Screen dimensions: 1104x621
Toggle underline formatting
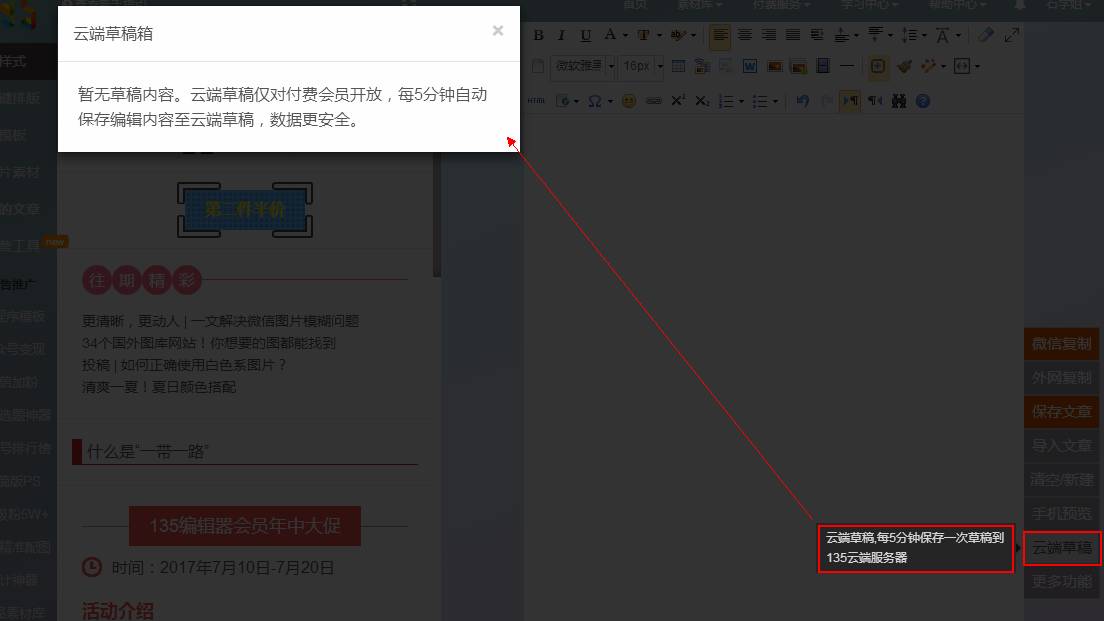(585, 35)
